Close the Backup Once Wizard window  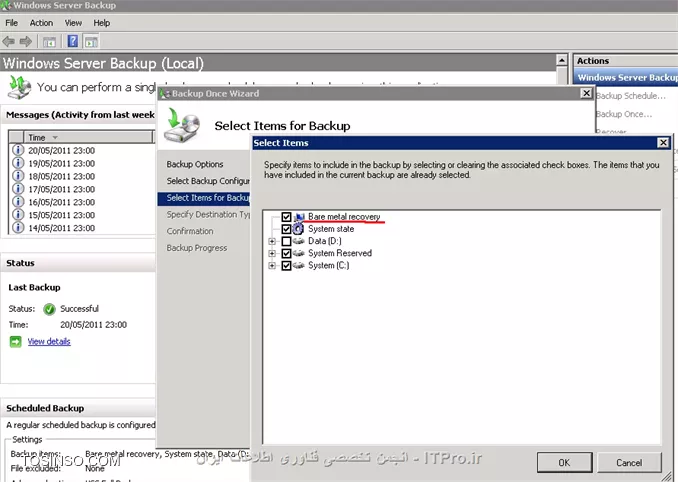coord(586,93)
